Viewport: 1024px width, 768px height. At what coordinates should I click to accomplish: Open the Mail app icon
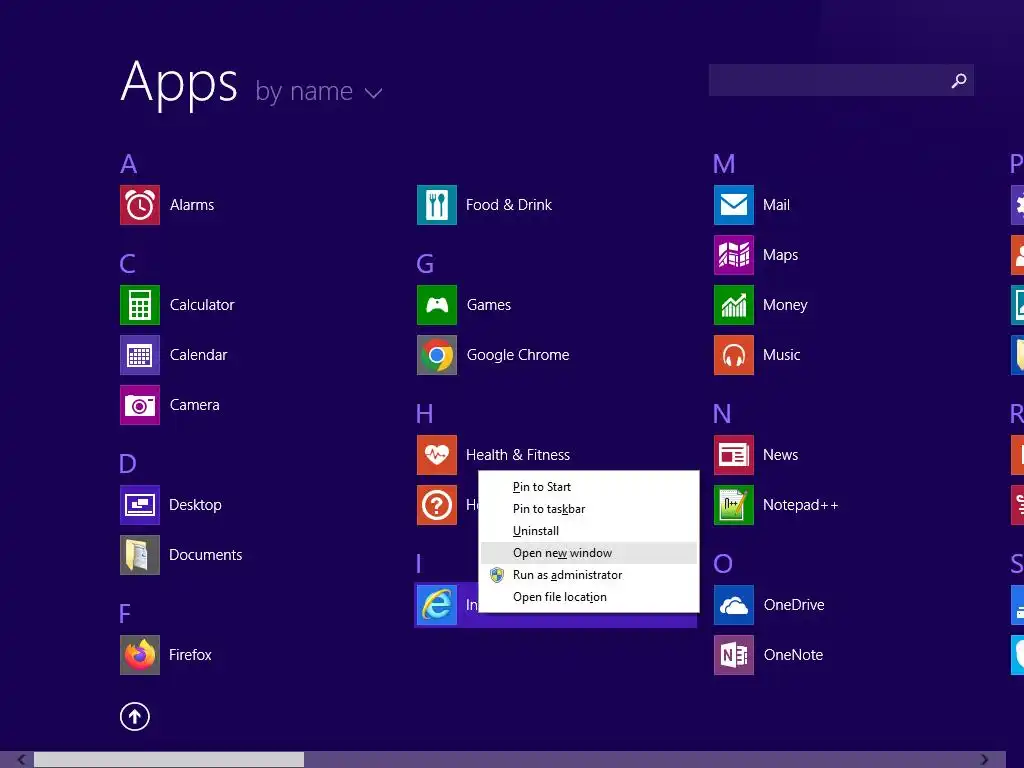734,205
